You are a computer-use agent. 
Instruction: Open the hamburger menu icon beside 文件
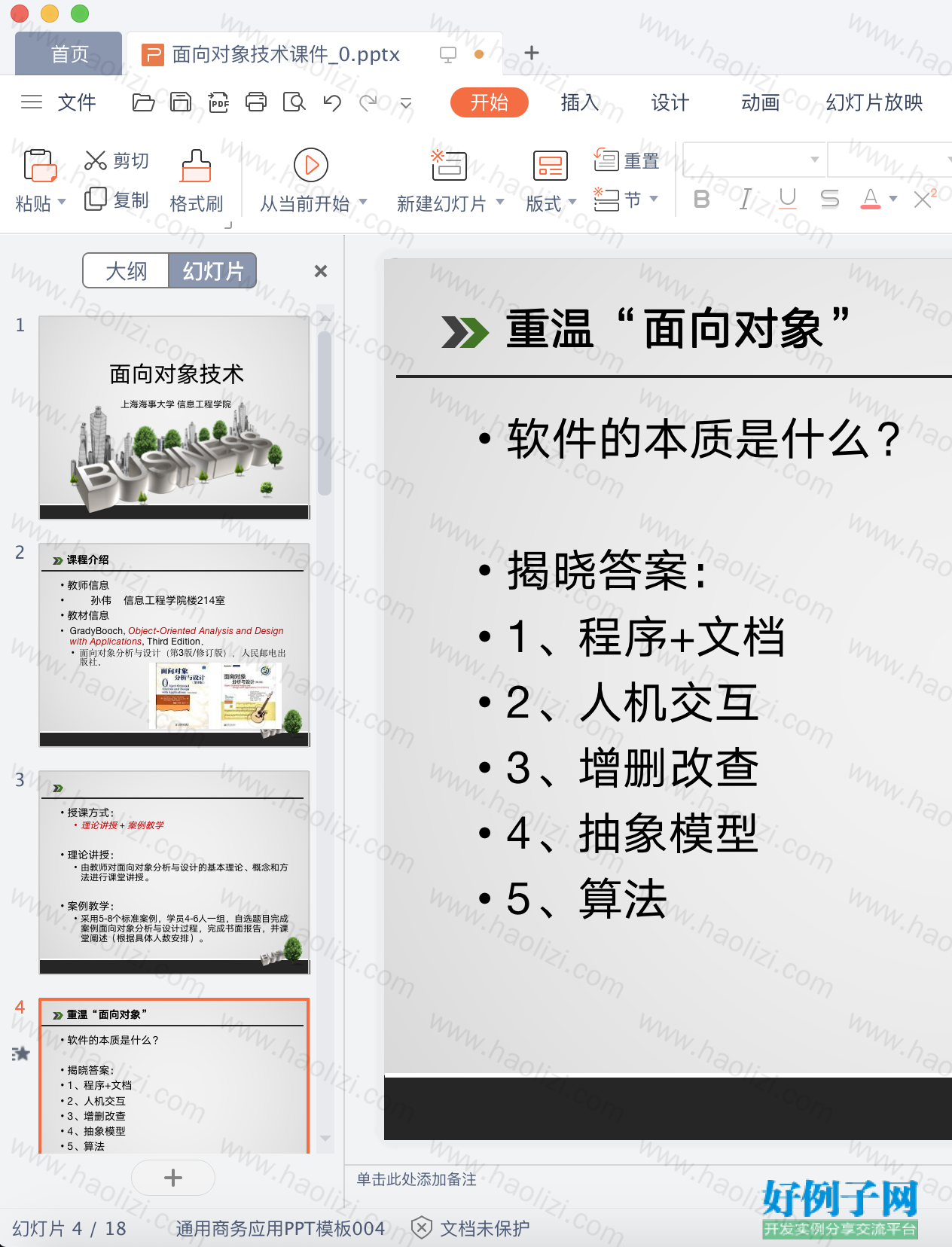(32, 102)
